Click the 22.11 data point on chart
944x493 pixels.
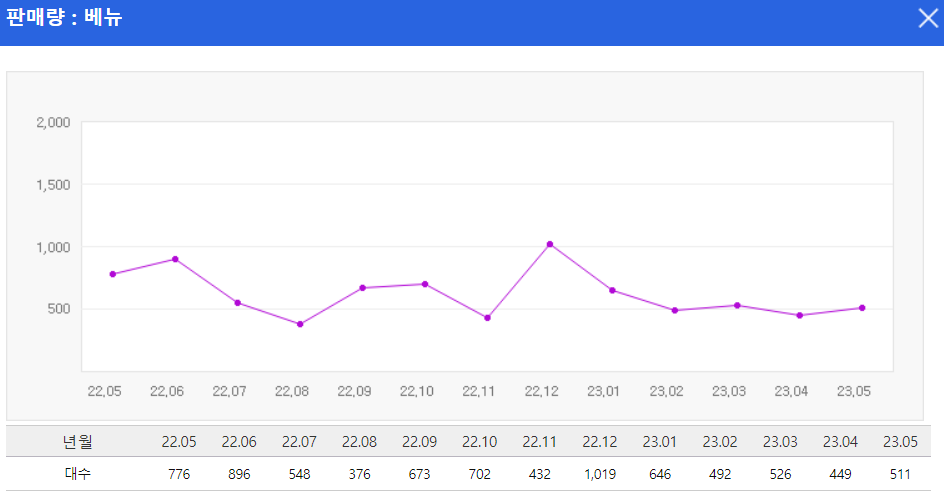488,318
